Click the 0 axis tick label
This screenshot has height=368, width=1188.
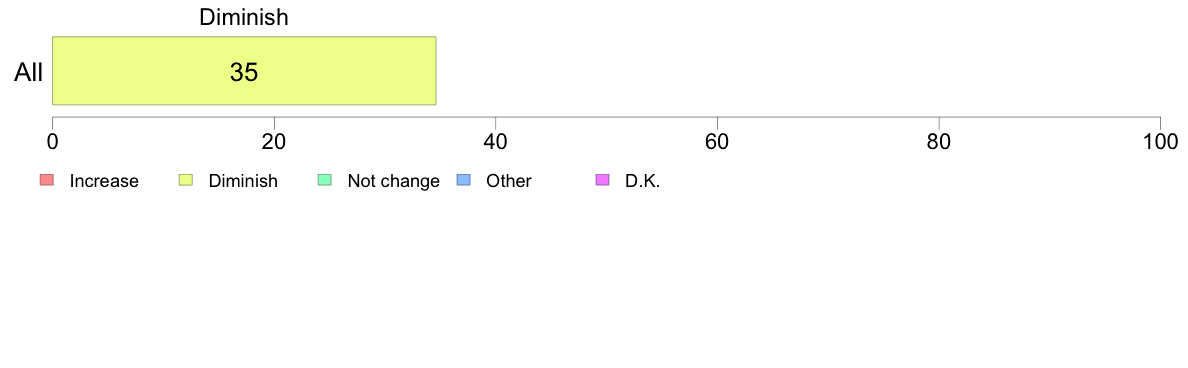pyautogui.click(x=52, y=141)
